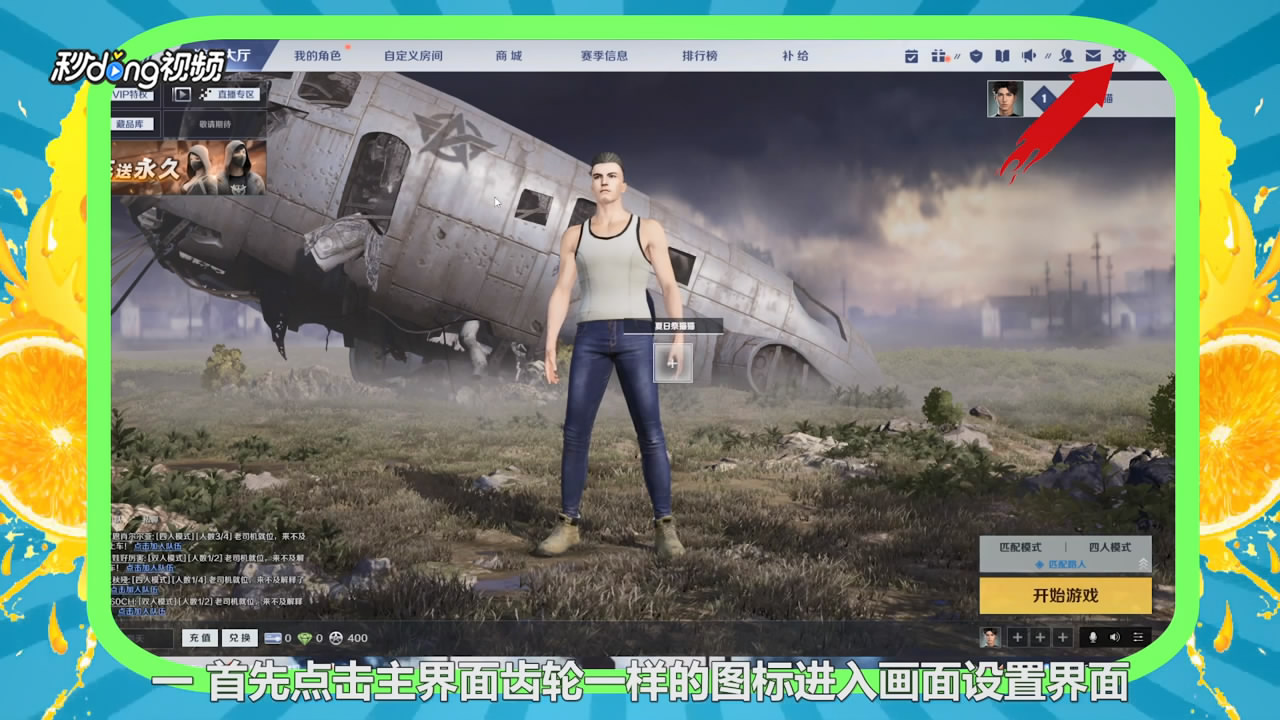Invite teammate in first plus slot
This screenshot has height=720, width=1280.
click(1017, 637)
